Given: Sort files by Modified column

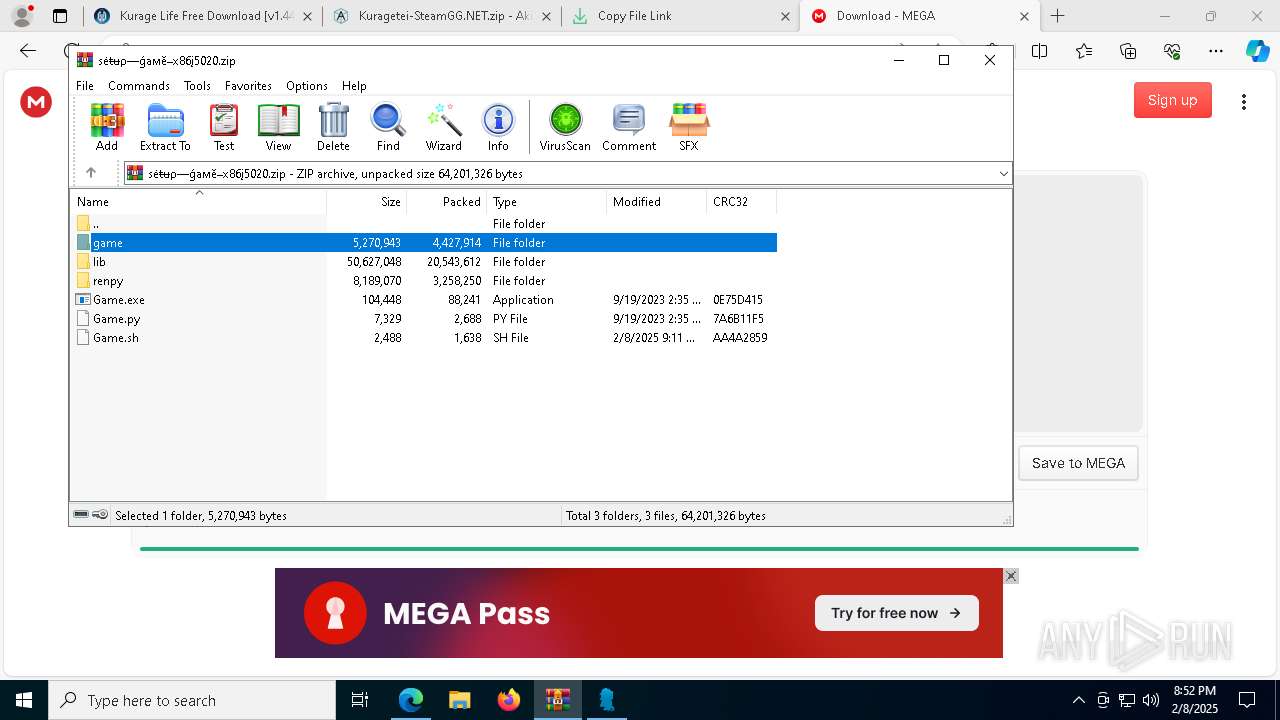Looking at the screenshot, I should tap(657, 202).
